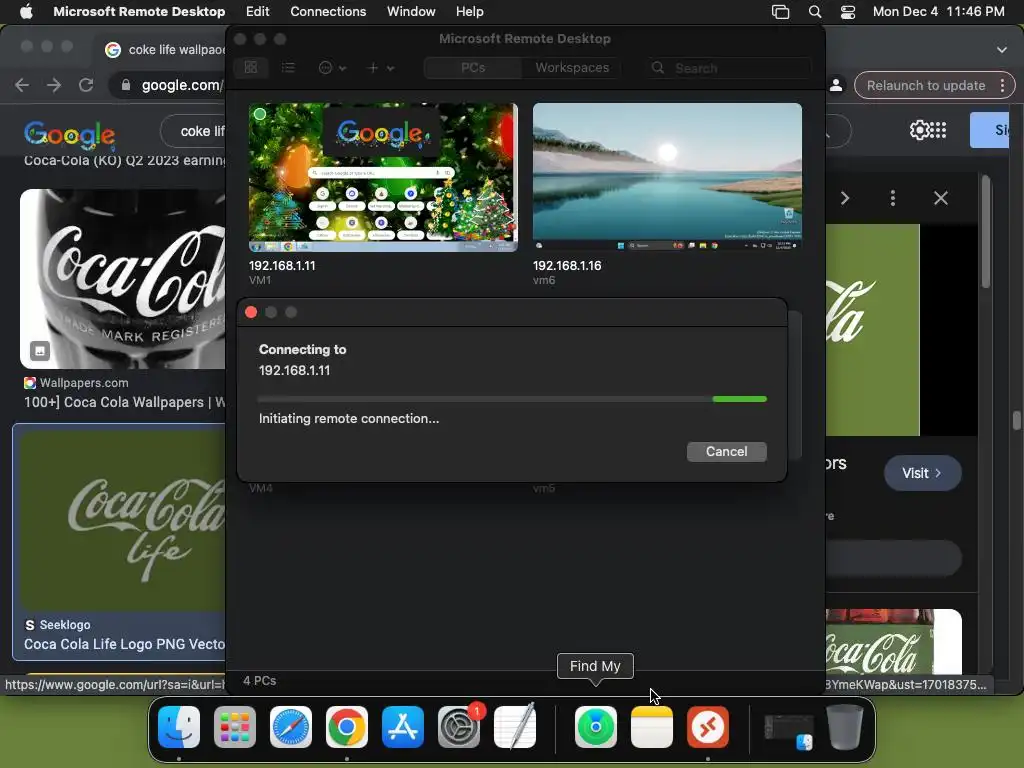Open Safari from the Dock
Viewport: 1024px width, 768px height.
[x=291, y=727]
